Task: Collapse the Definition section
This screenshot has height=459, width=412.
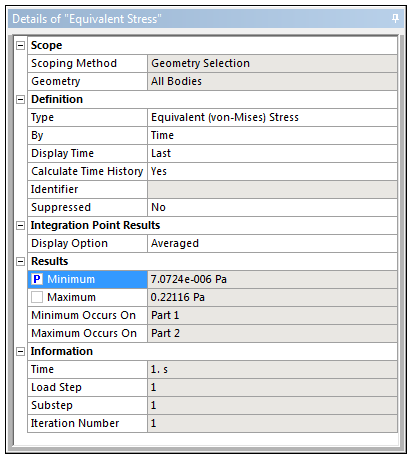Action: [21, 99]
